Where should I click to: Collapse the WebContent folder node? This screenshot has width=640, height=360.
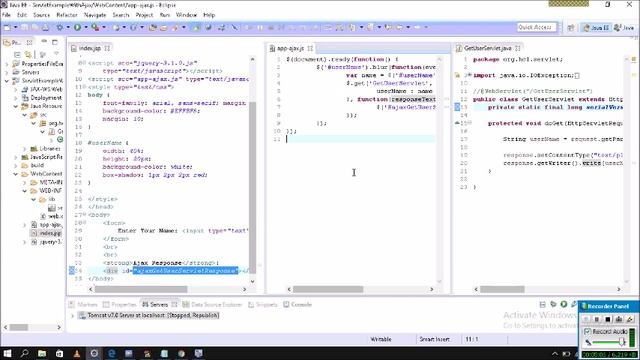point(16,174)
